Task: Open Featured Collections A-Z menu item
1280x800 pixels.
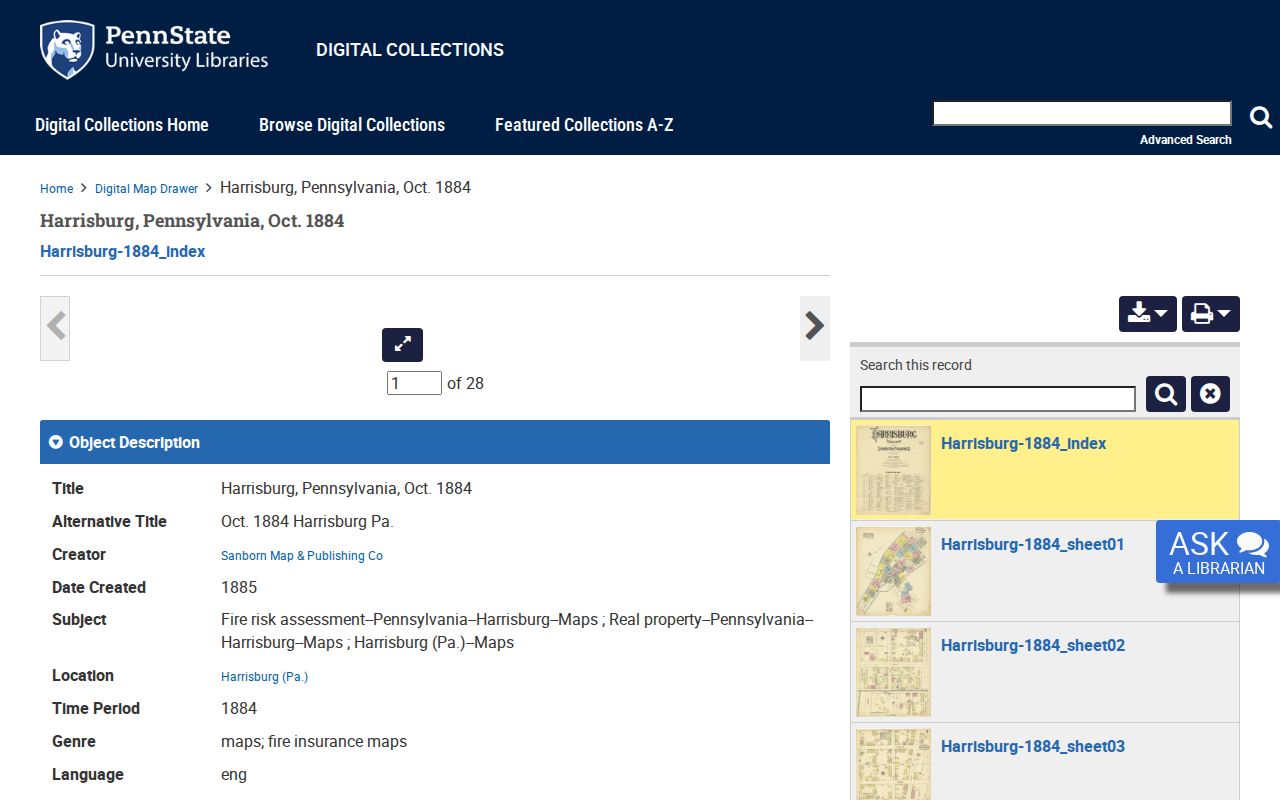Action: click(x=584, y=125)
